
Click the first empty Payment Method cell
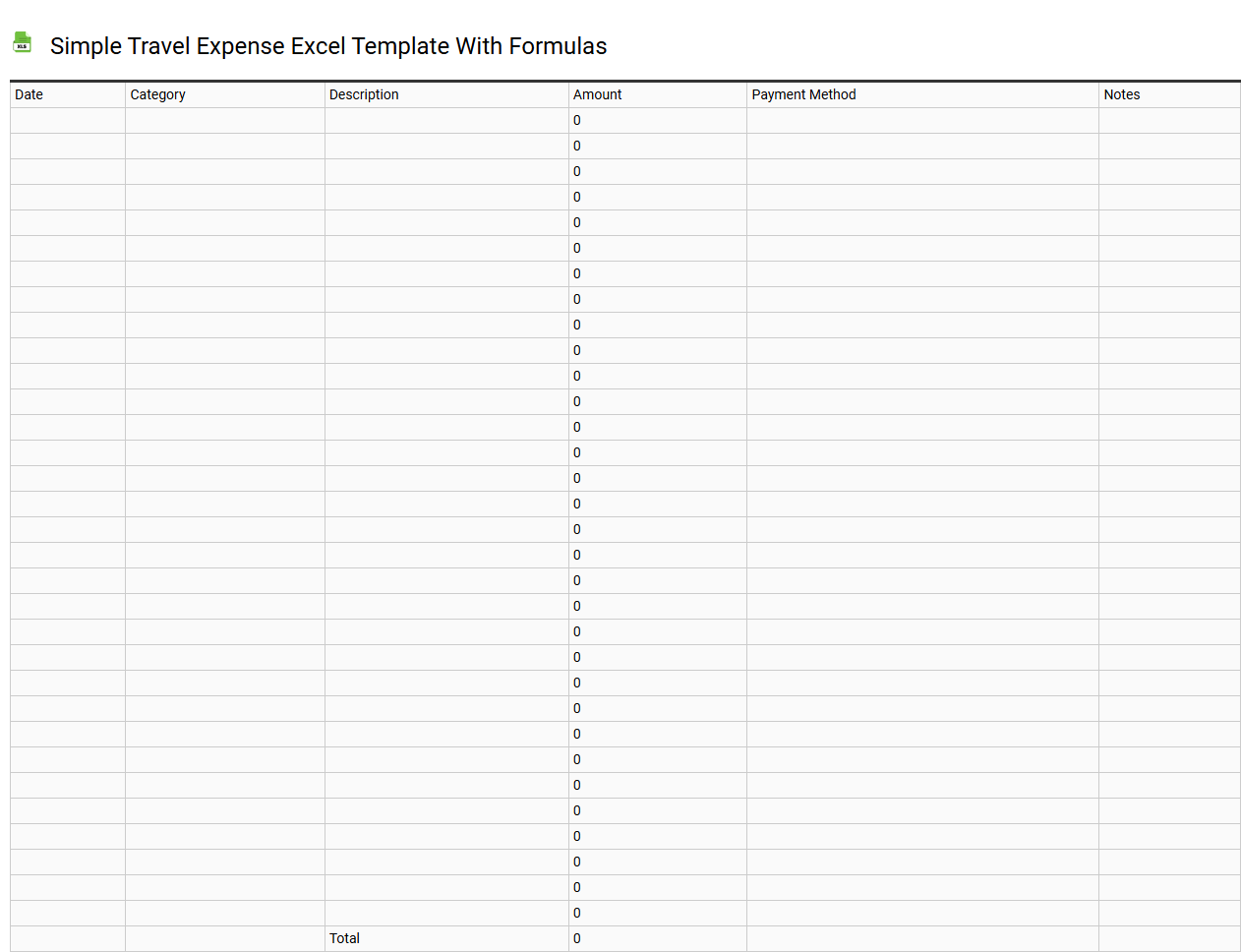pos(922,120)
